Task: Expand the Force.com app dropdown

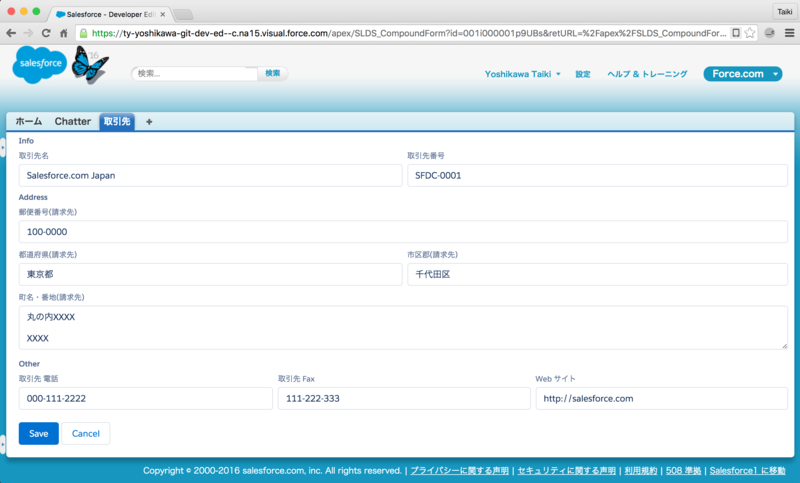Action: click(x=742, y=74)
